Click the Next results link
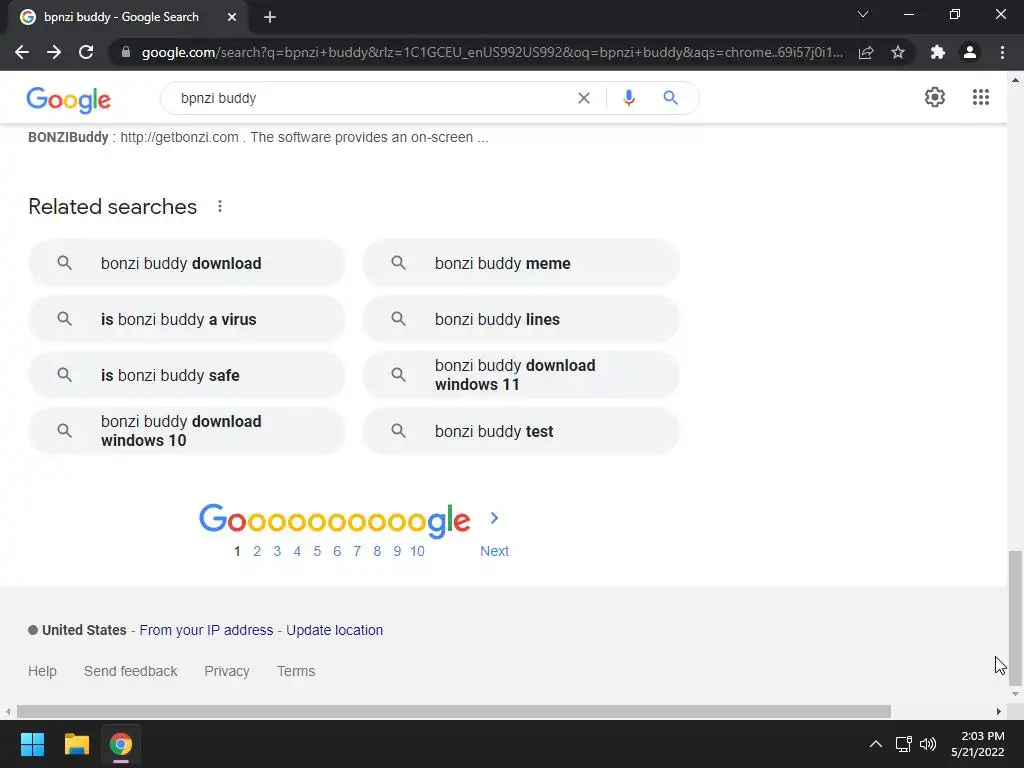Image resolution: width=1024 pixels, height=768 pixels. 494,551
